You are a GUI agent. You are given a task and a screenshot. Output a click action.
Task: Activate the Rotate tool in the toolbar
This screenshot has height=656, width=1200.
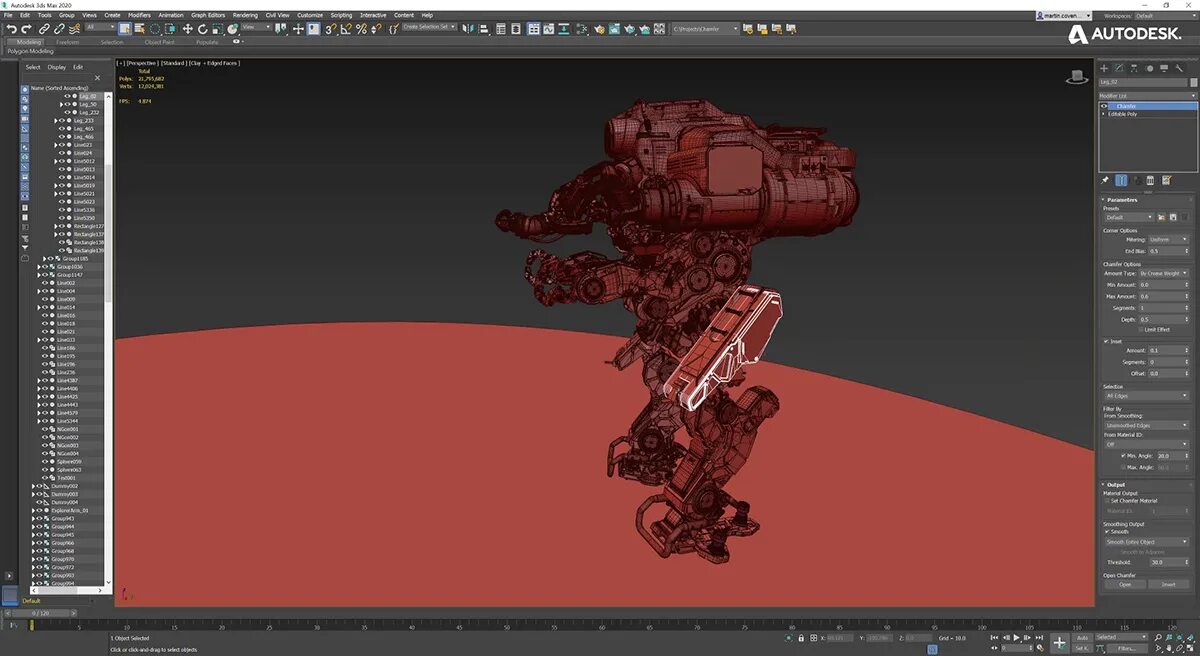coord(202,29)
